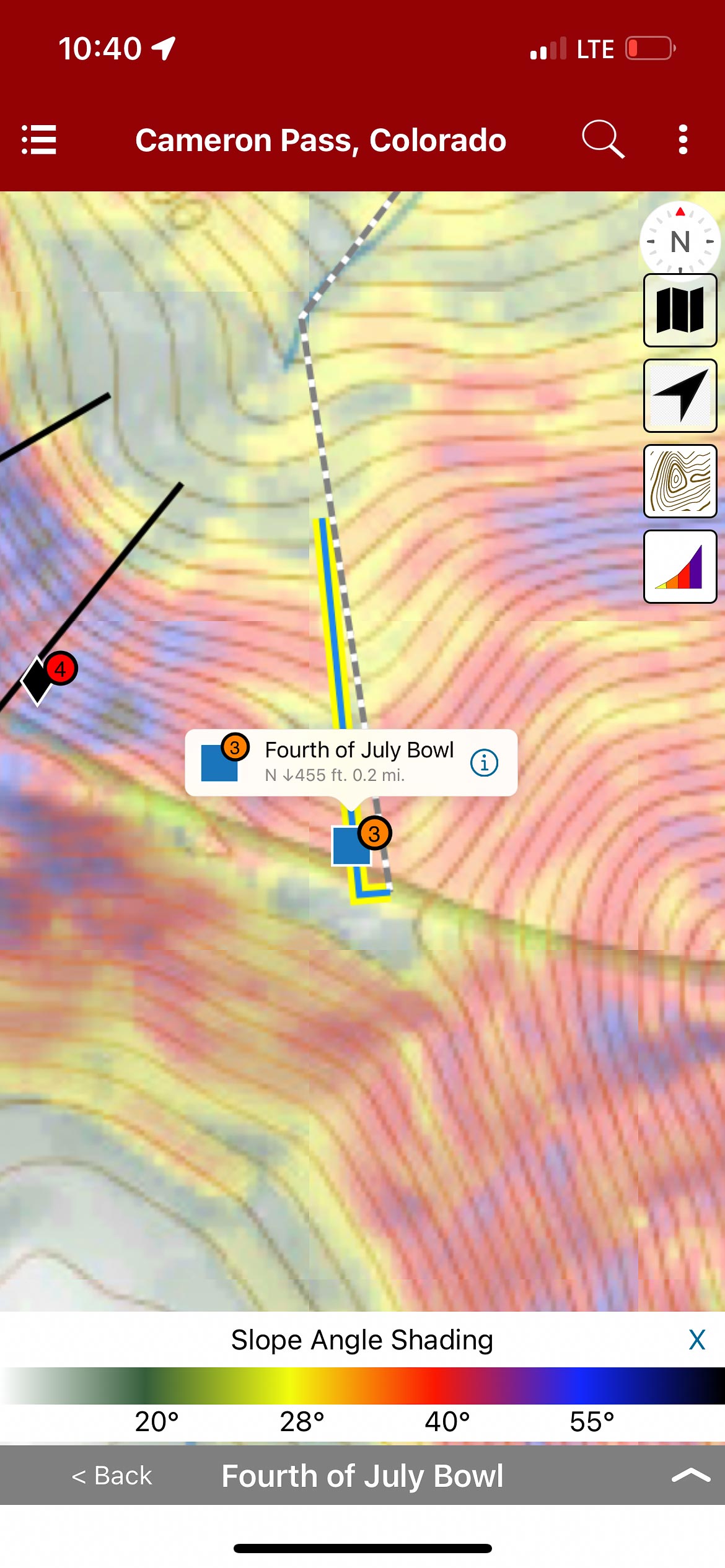Open the base map selection button
Viewport: 725px width, 1568px height.
tap(680, 310)
